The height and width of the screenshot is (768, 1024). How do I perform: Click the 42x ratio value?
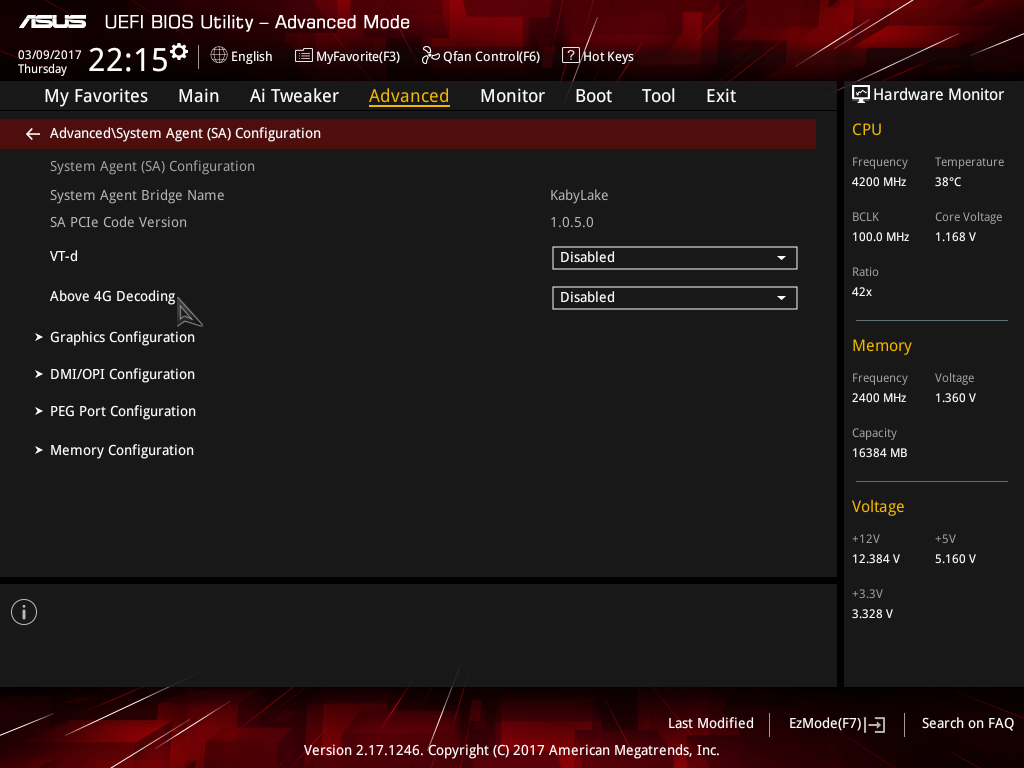pyautogui.click(x=861, y=292)
